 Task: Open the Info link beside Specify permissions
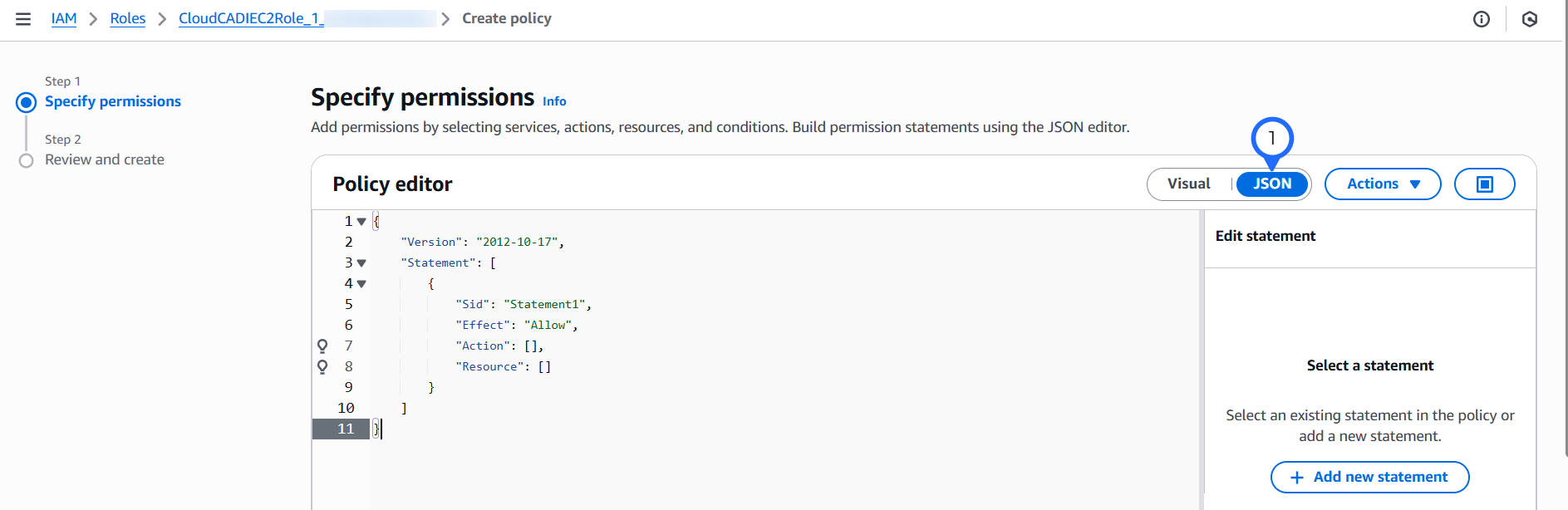click(x=554, y=101)
